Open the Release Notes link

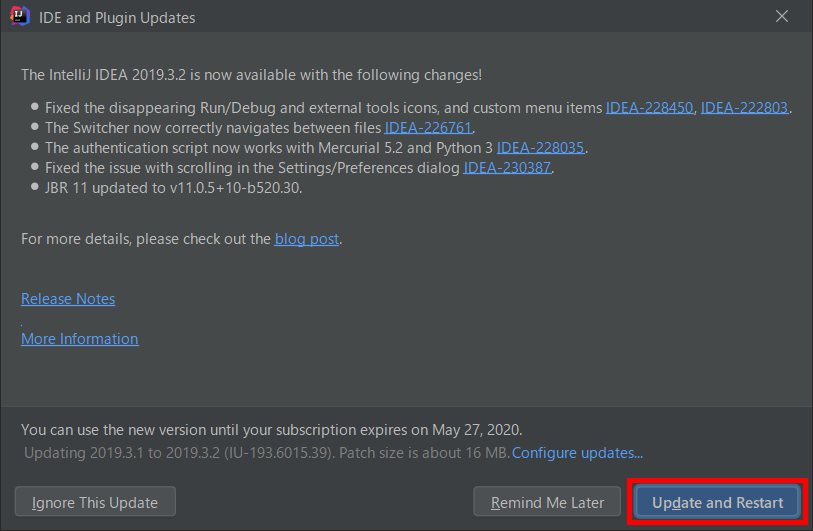coord(68,299)
